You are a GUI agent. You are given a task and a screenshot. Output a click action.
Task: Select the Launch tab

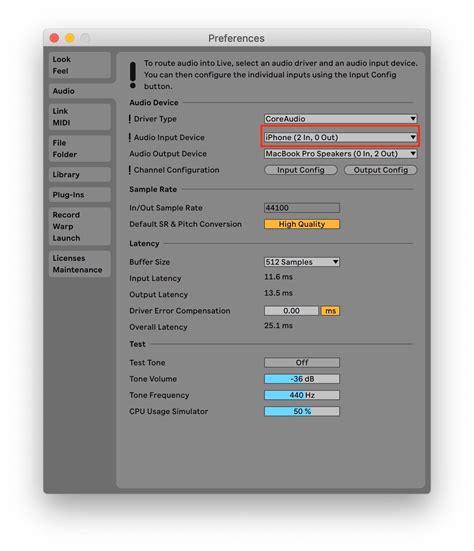click(x=66, y=238)
